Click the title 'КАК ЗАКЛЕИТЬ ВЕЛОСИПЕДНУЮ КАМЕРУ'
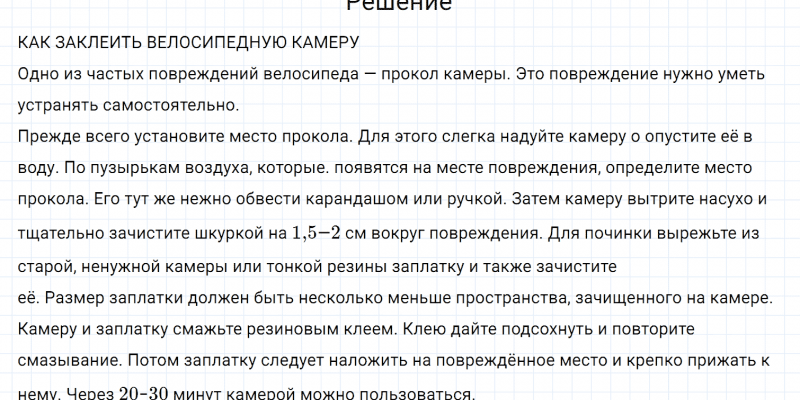The width and height of the screenshot is (800, 400). (x=188, y=44)
